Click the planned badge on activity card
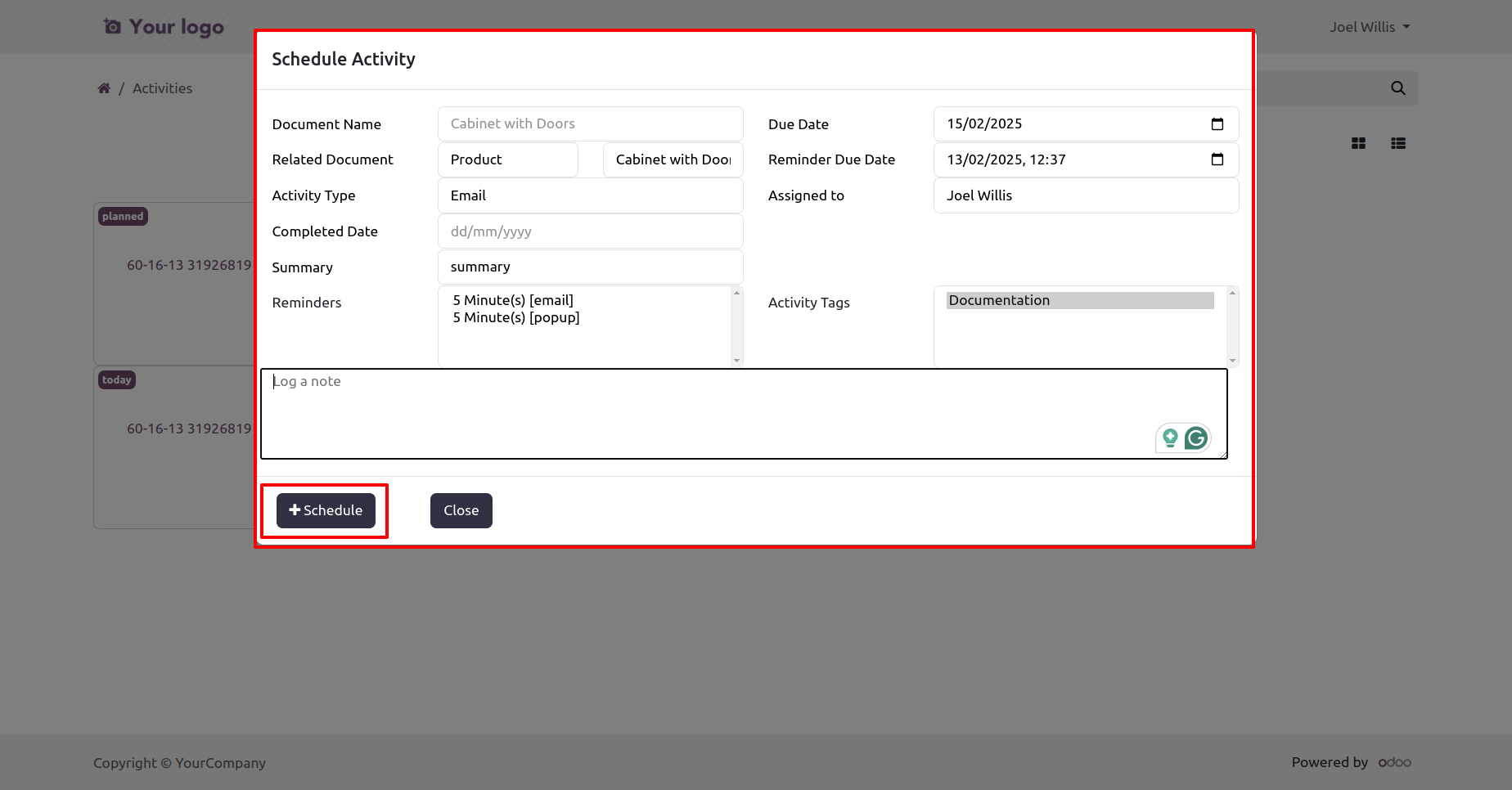 pos(123,217)
